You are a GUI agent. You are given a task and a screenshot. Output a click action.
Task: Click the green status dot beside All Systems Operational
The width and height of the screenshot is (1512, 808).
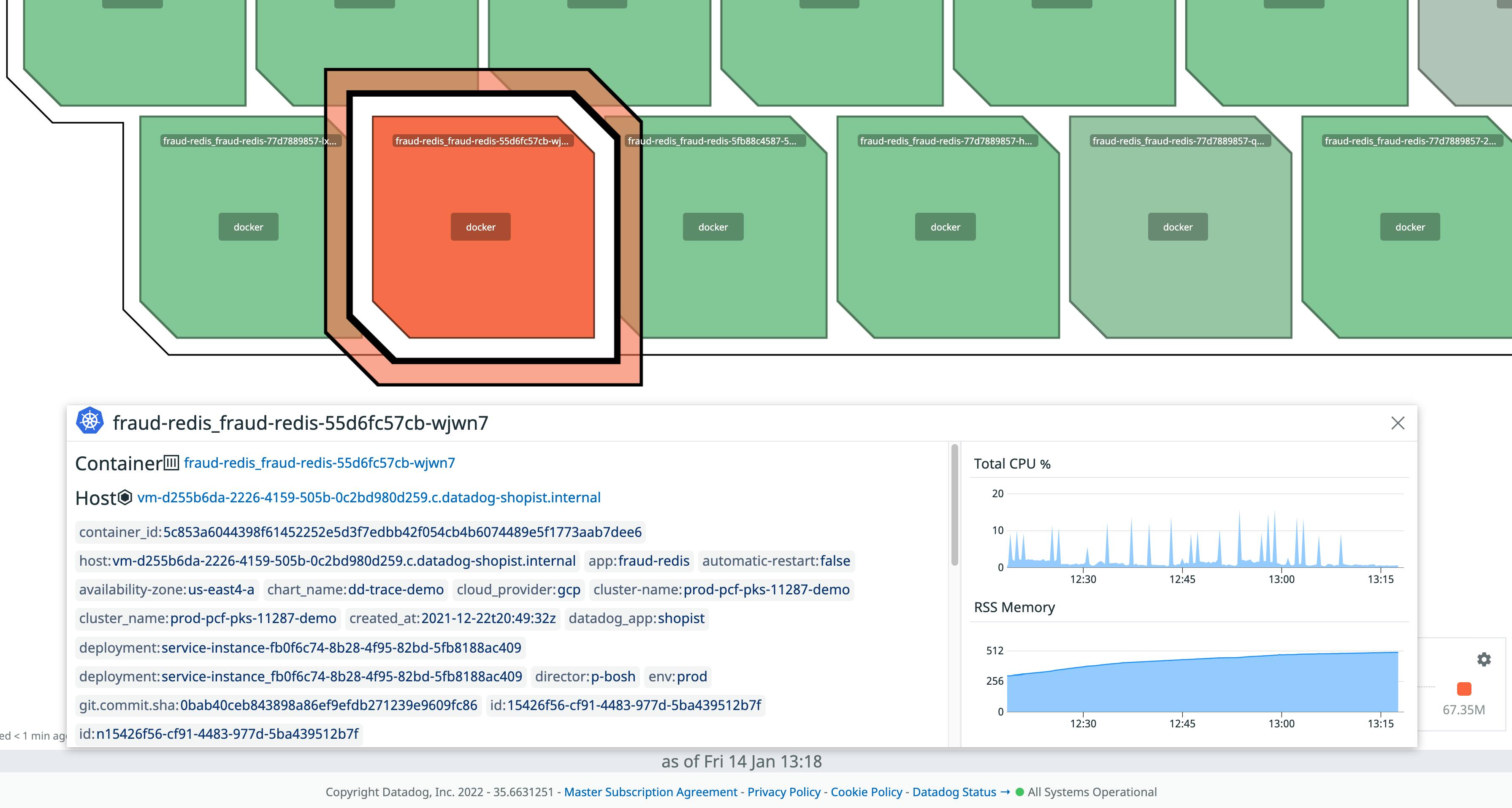pos(1019,792)
